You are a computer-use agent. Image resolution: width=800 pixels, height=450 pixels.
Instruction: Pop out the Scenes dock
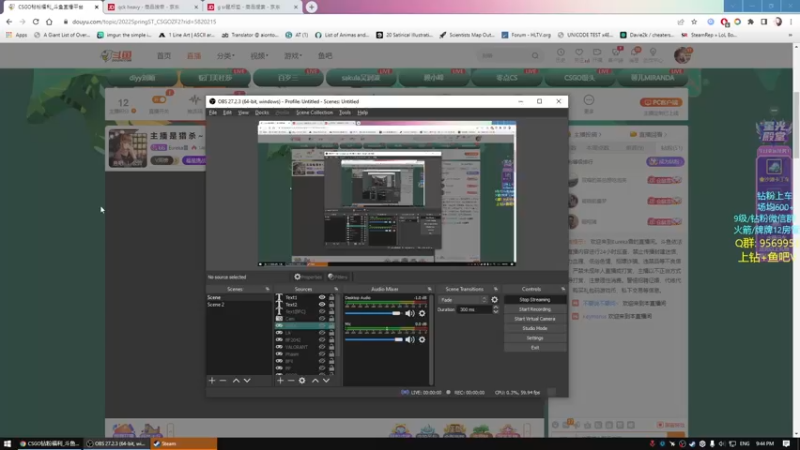[x=267, y=289]
